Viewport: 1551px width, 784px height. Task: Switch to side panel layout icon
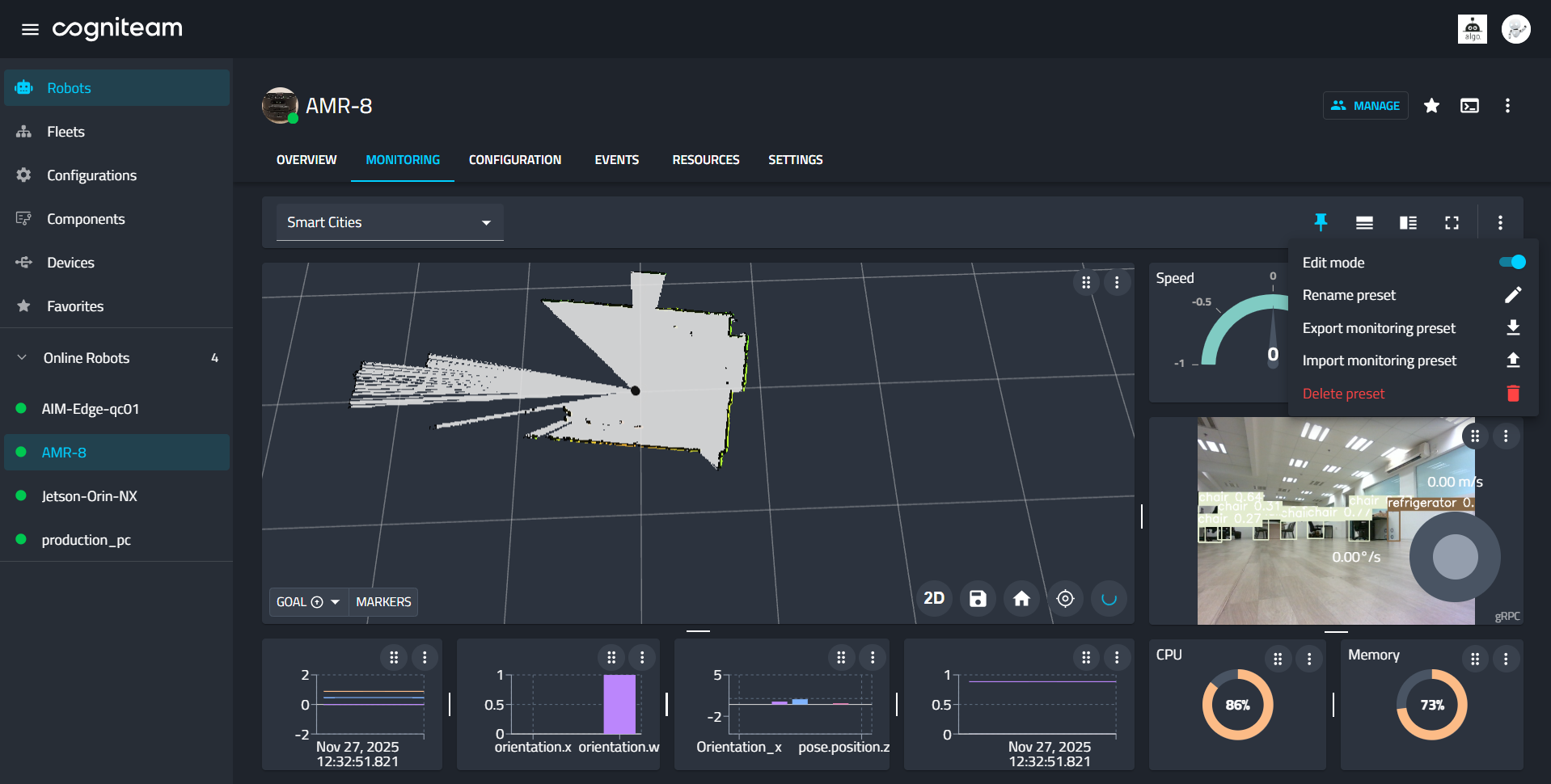pyautogui.click(x=1408, y=222)
